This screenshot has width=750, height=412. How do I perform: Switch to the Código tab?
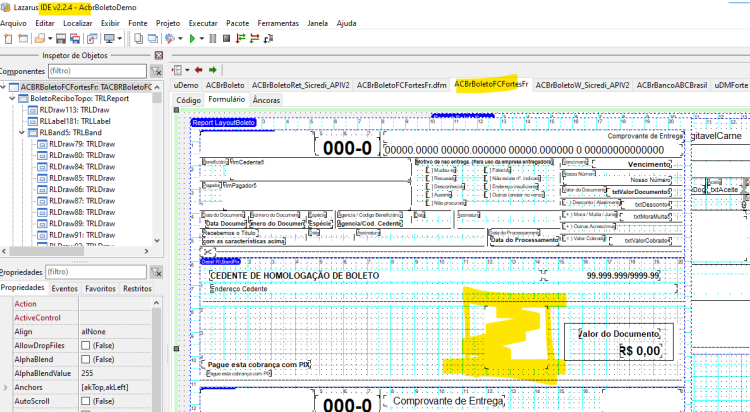[x=188, y=100]
